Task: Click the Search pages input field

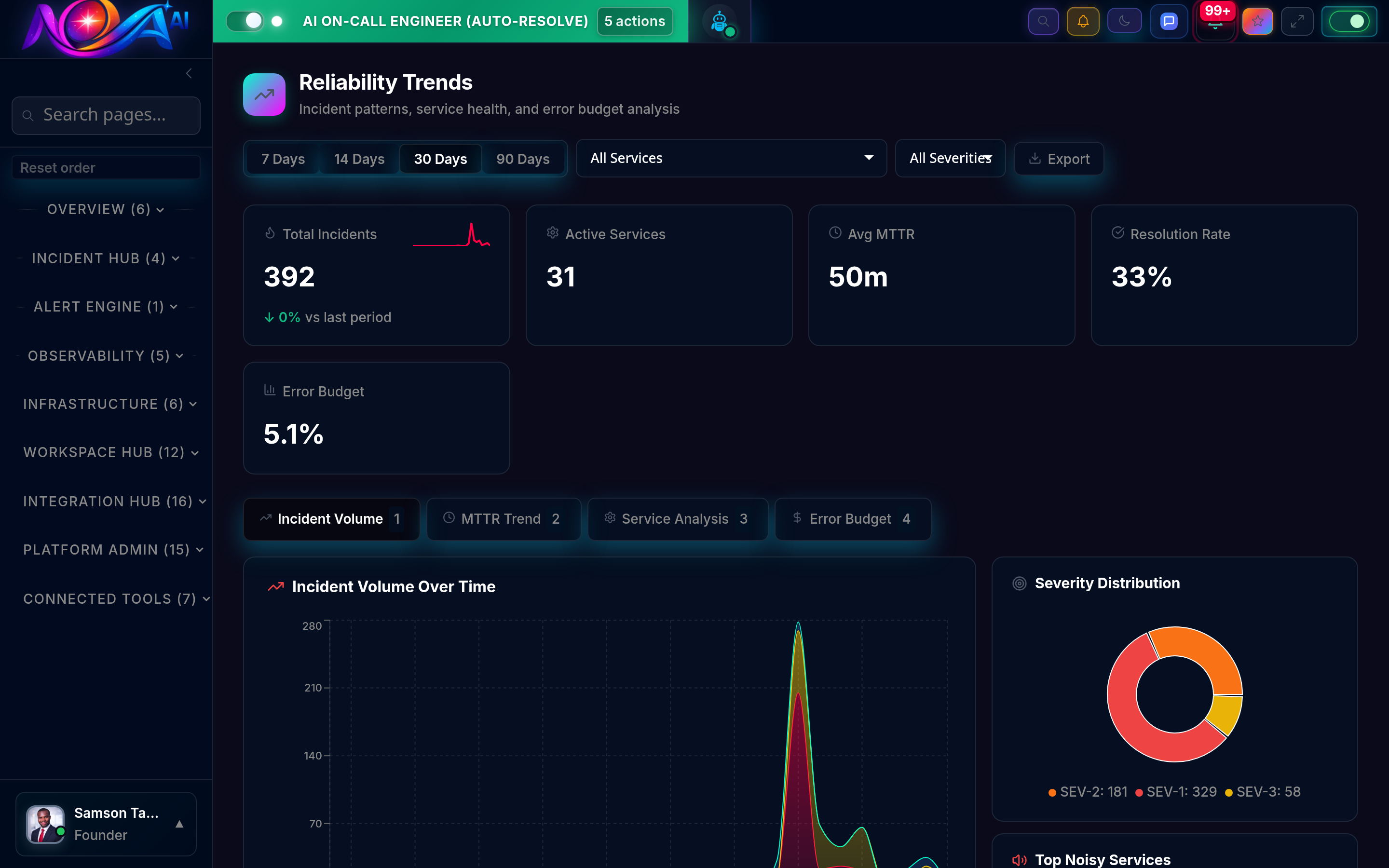Action: 106,115
